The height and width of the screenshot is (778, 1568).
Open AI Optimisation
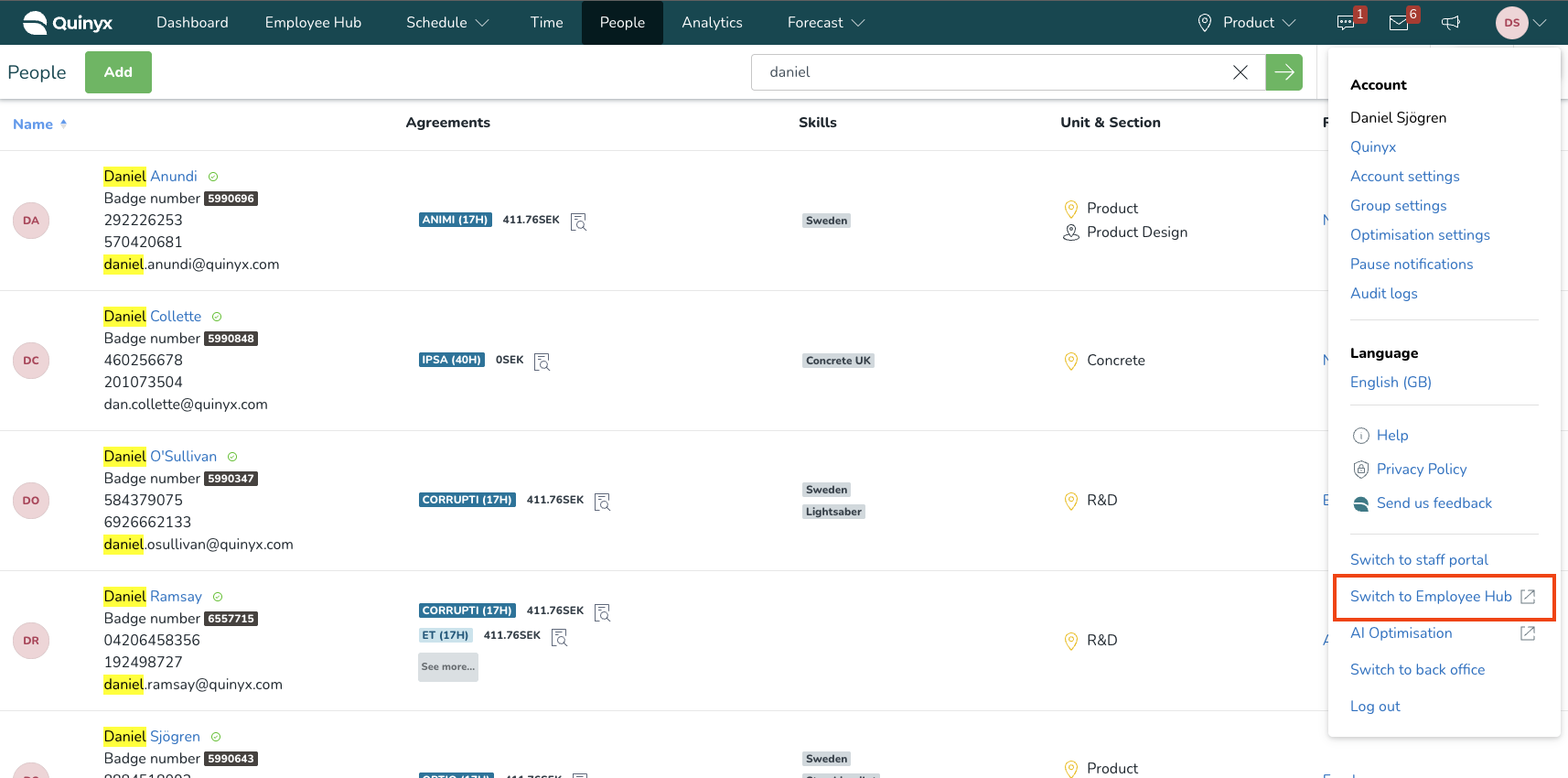coord(1402,633)
